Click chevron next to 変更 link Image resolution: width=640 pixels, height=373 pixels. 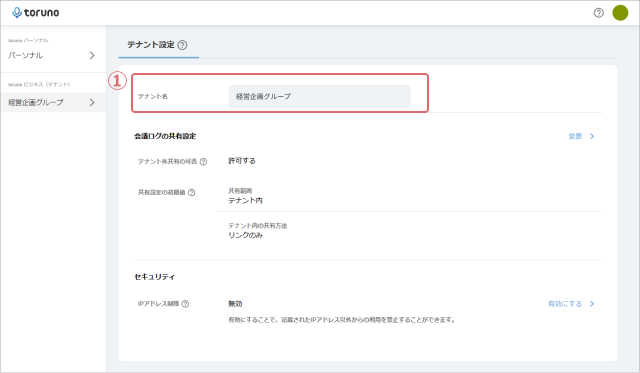[592, 136]
